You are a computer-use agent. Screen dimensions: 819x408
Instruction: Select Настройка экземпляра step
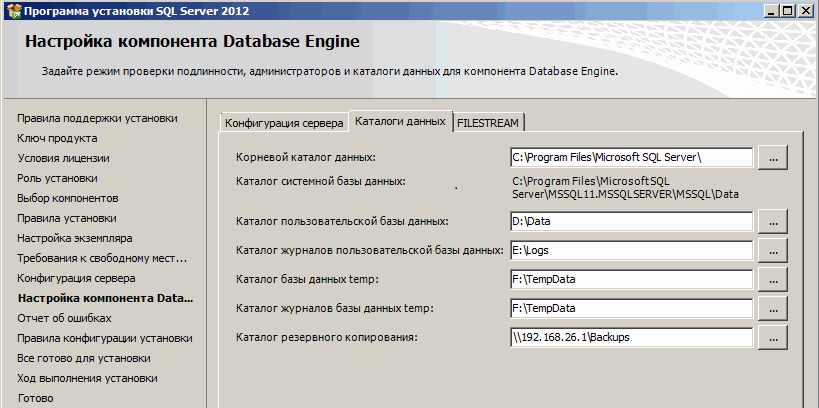(75, 238)
